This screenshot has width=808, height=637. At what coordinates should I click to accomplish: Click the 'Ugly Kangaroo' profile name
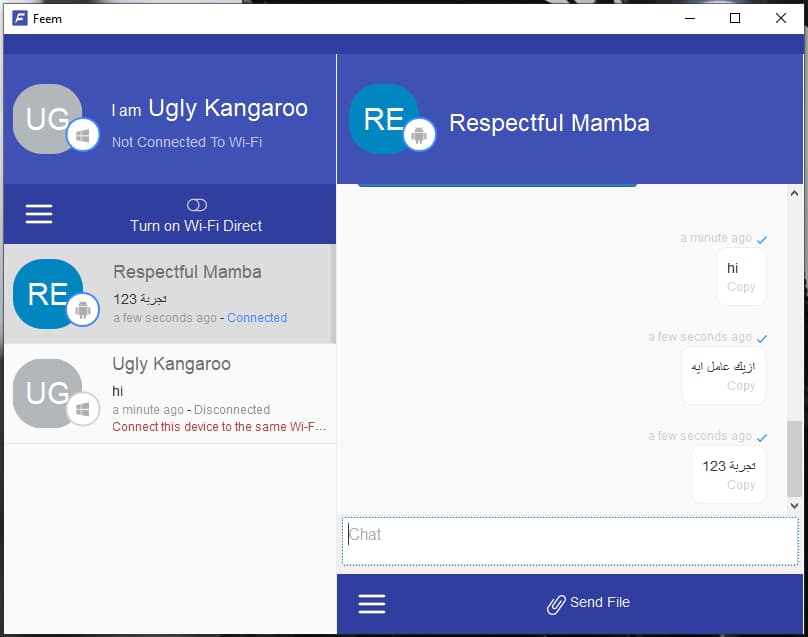[228, 109]
